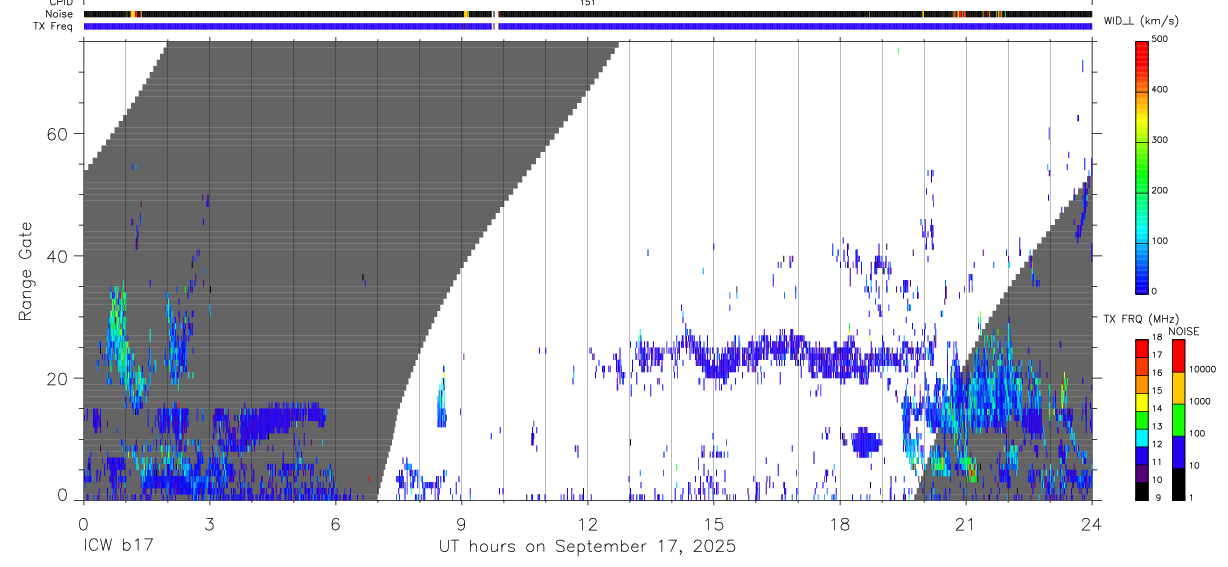1228x567 pixels.
Task: Click the 'NOISE' legend title
Action: pos(1184,331)
